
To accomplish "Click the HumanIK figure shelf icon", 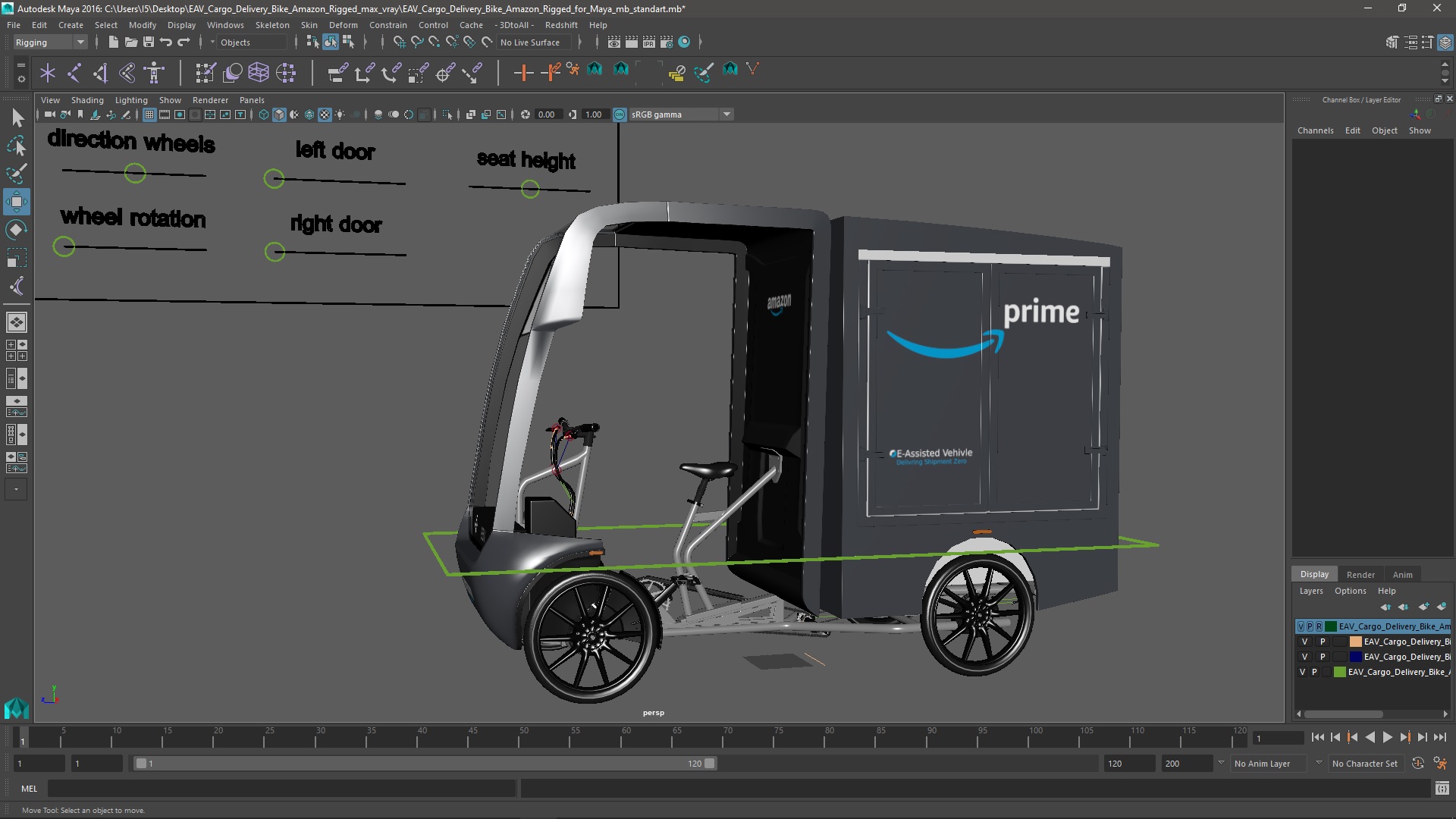I will 155,73.
